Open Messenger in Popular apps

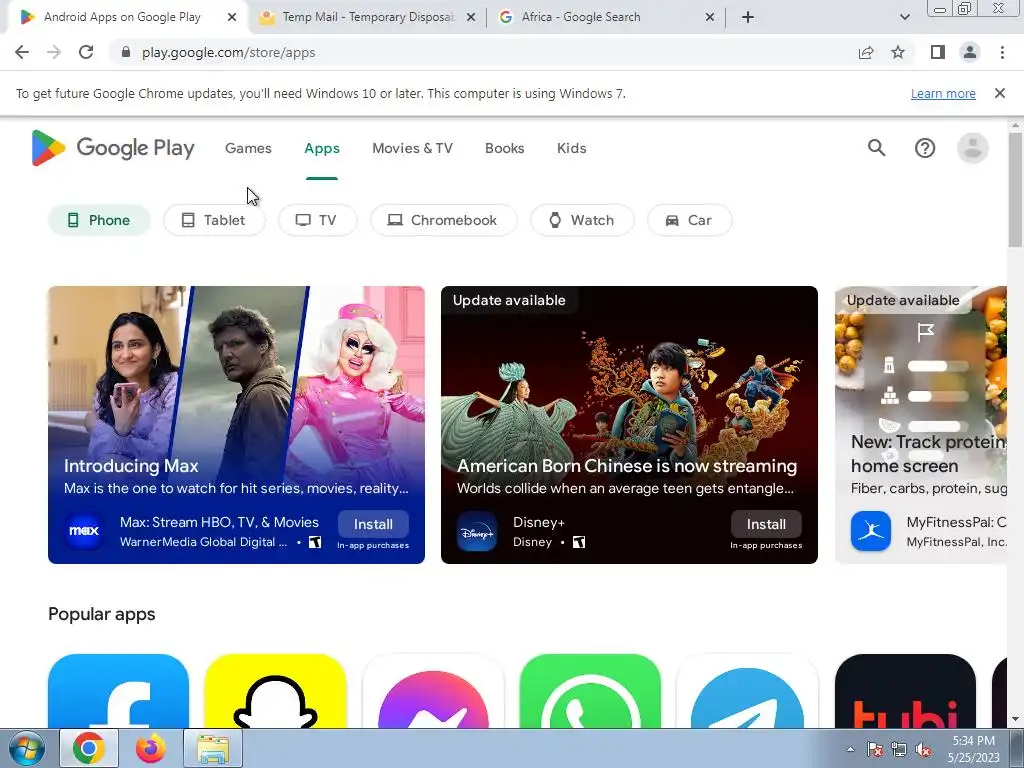(433, 691)
